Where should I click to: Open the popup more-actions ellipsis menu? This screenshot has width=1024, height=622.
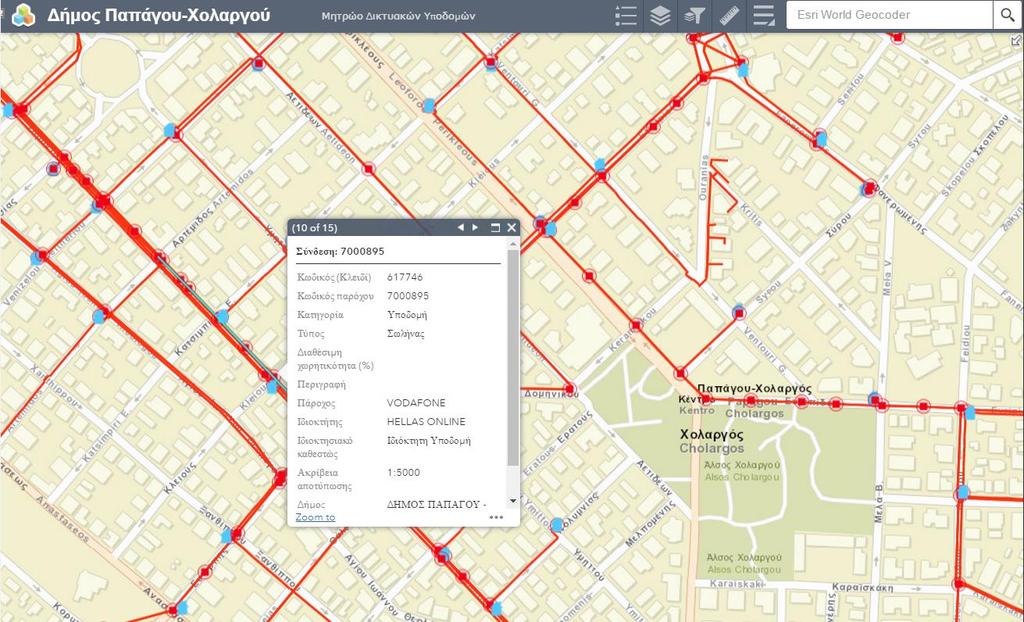point(496,517)
